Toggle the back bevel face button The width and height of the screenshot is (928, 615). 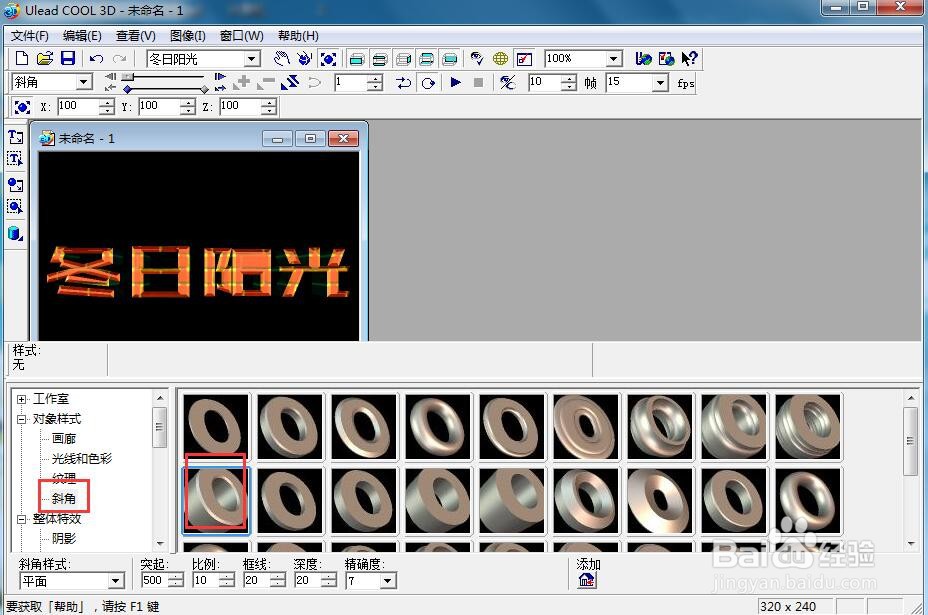[x=426, y=59]
